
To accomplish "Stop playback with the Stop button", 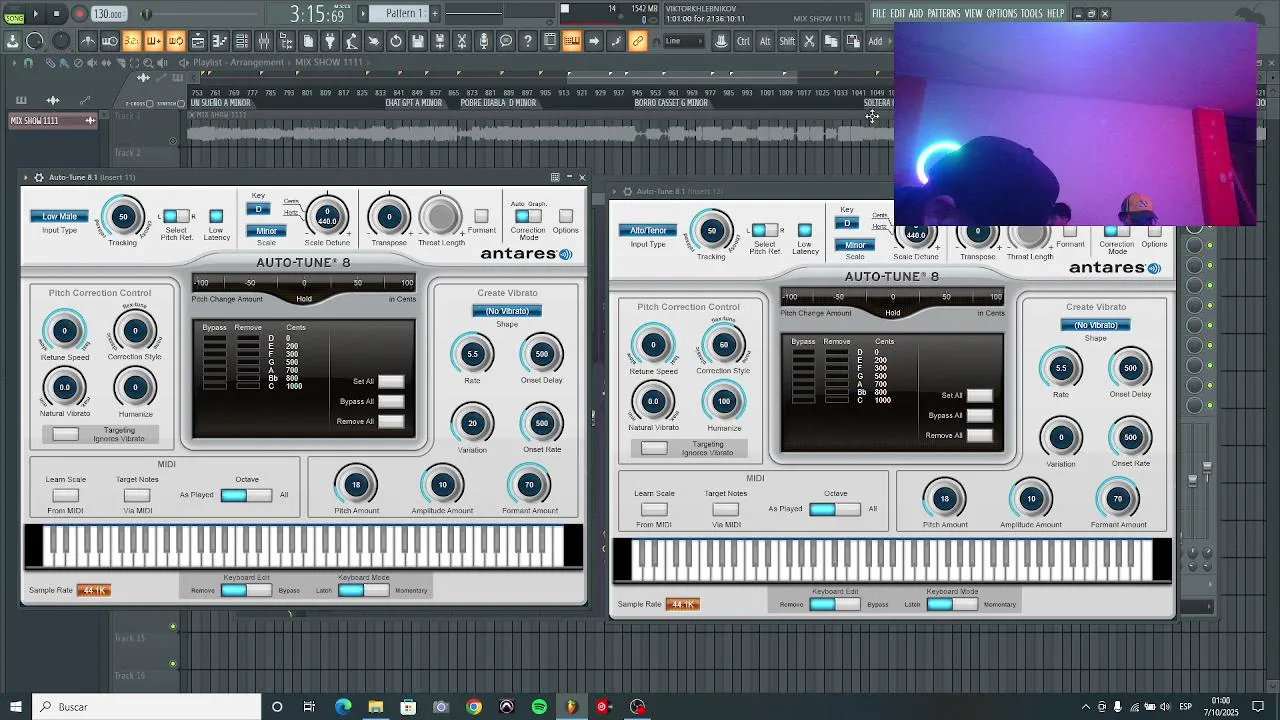I will click(x=57, y=14).
